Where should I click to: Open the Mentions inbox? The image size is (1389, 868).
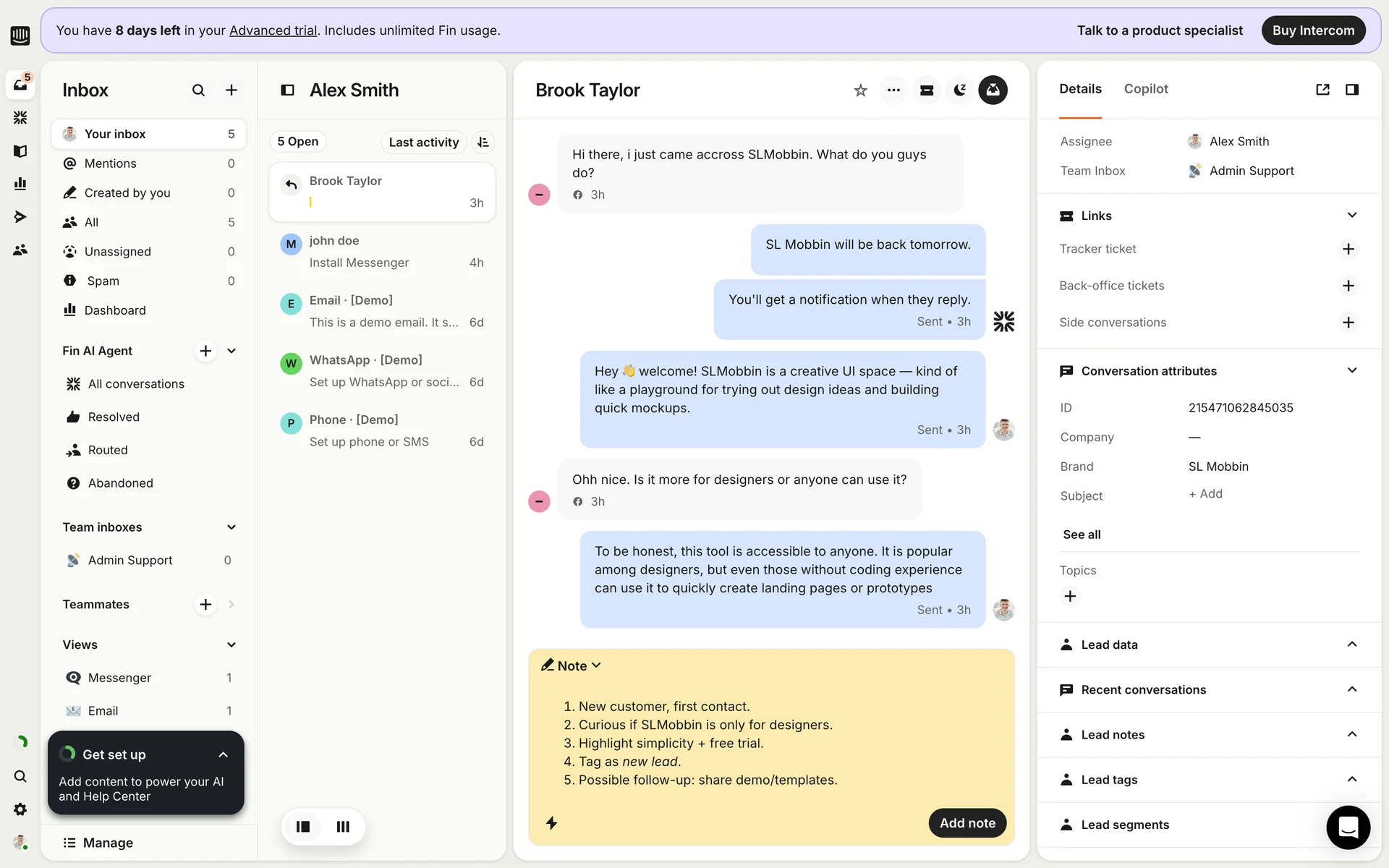click(111, 163)
